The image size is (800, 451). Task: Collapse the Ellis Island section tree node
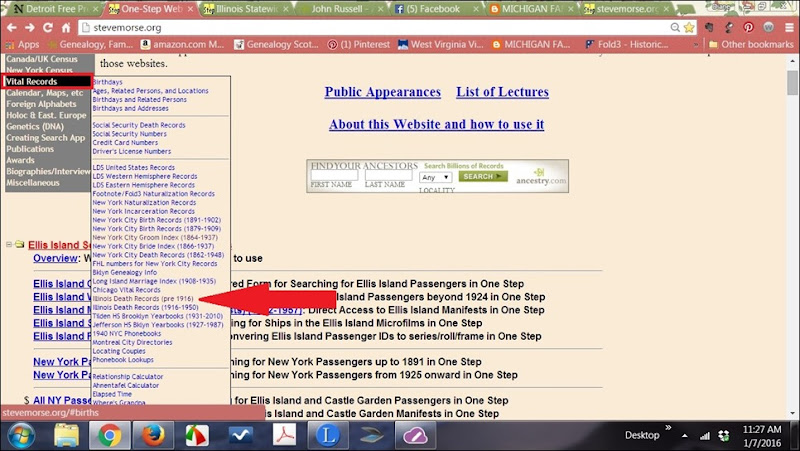coord(9,244)
